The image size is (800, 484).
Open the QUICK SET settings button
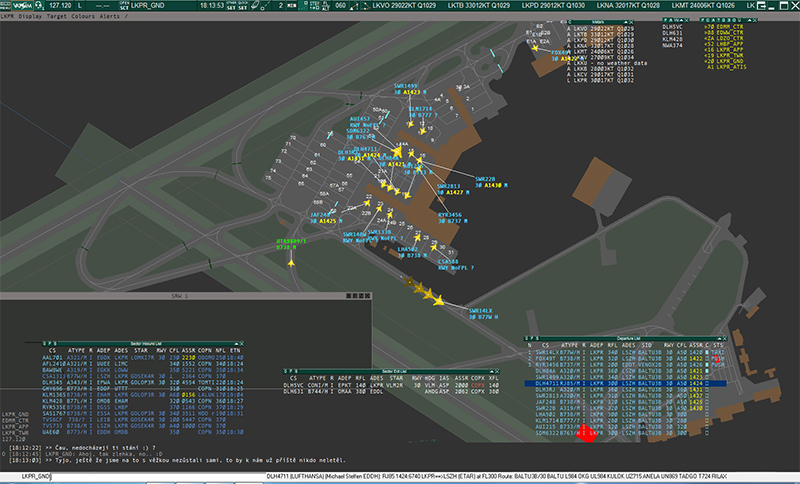click(243, 5)
